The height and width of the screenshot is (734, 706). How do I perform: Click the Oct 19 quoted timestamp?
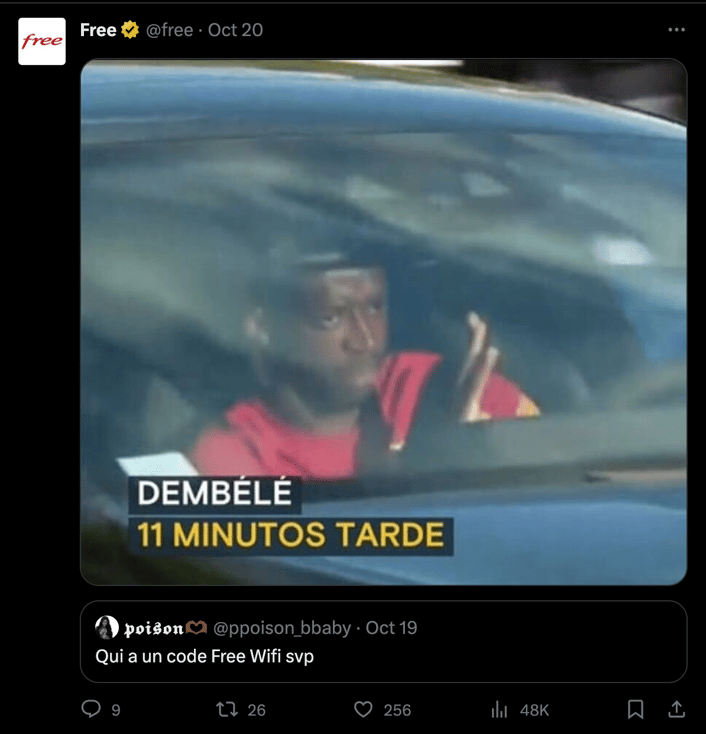pos(391,628)
